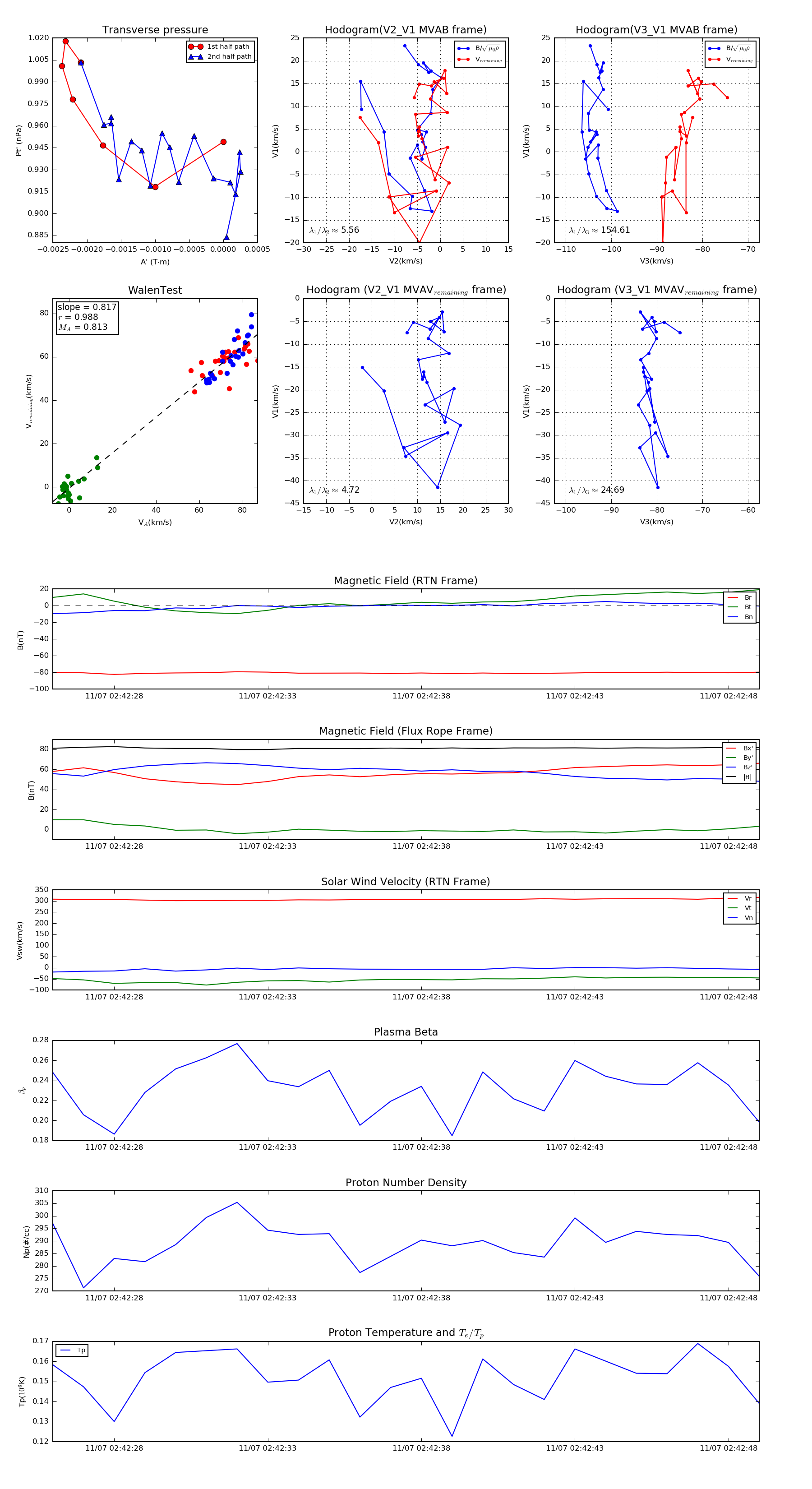812x1489 pixels.
Task: Click the λ1/λ3 ≈ 24.69 label
Action: [596, 490]
